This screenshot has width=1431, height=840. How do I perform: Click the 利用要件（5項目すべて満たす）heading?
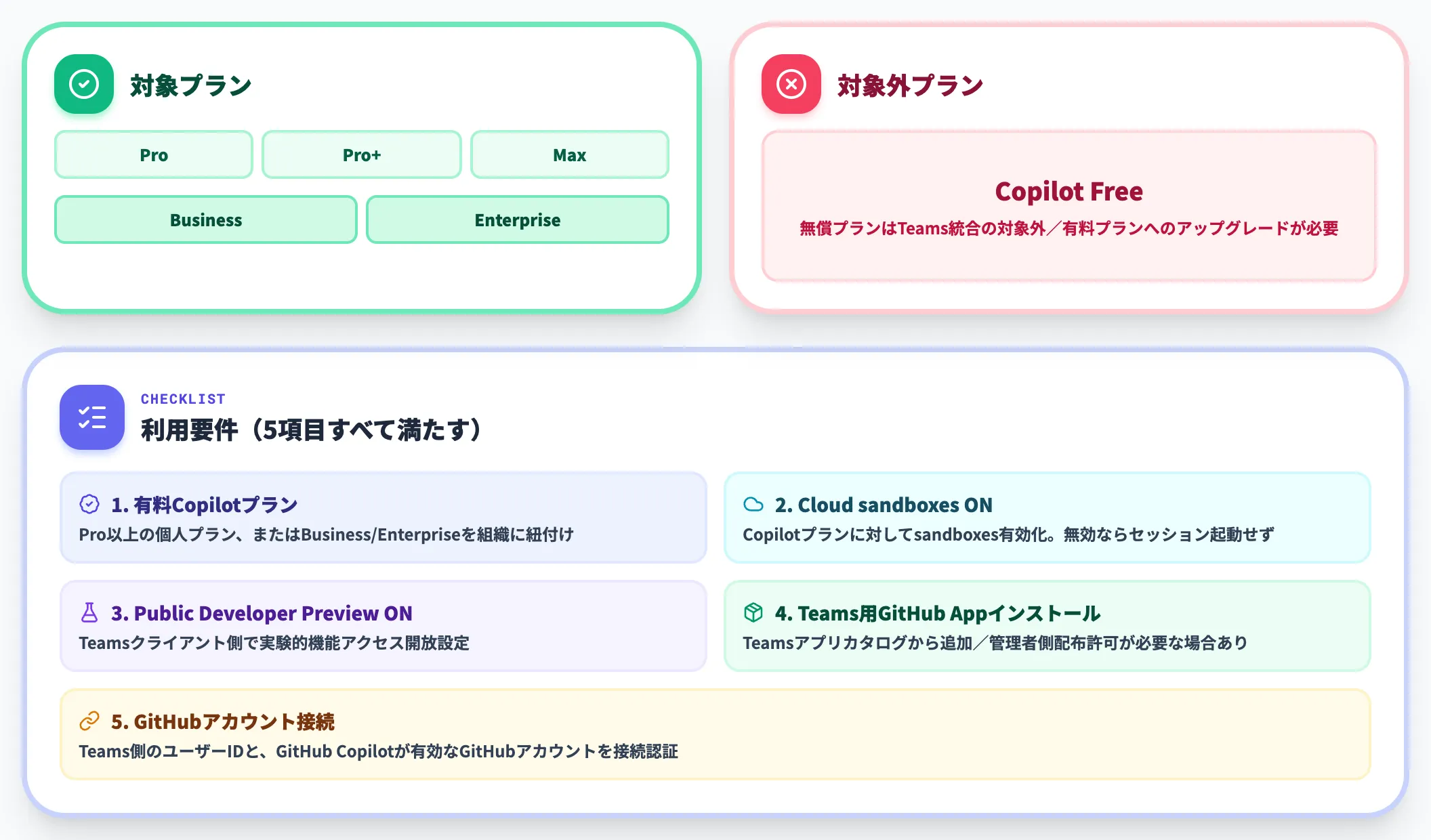pos(311,429)
